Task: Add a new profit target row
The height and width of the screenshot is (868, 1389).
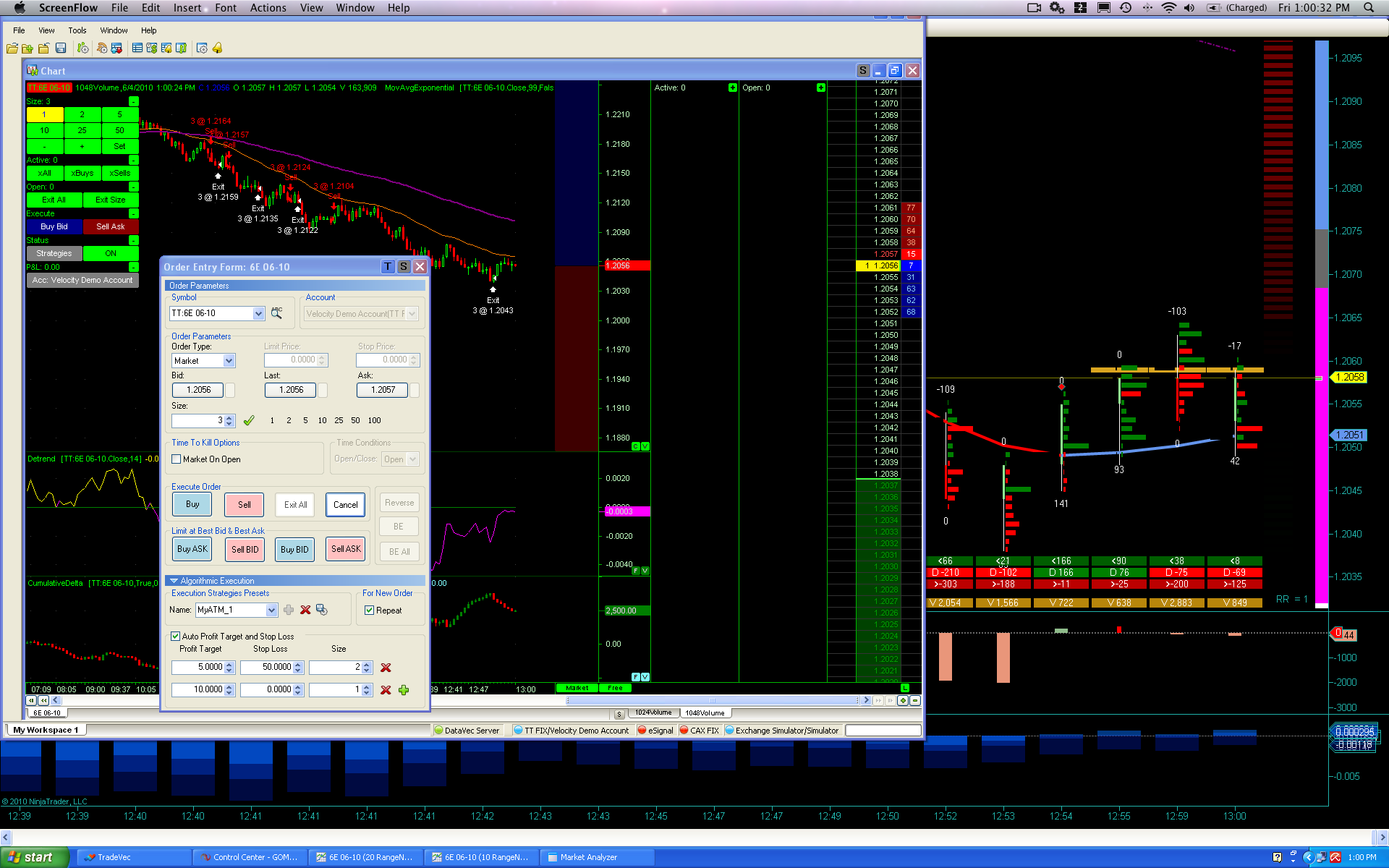Action: [x=404, y=690]
